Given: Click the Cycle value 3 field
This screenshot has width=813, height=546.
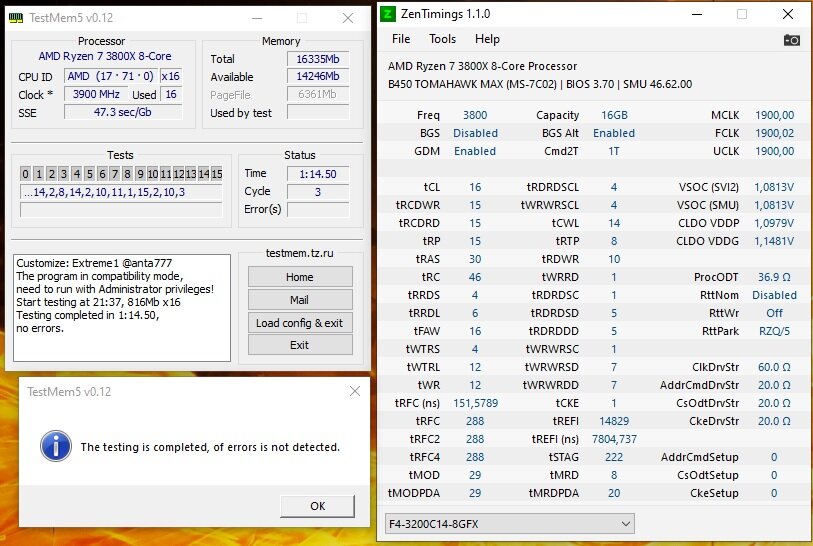Looking at the screenshot, I should click(317, 192).
